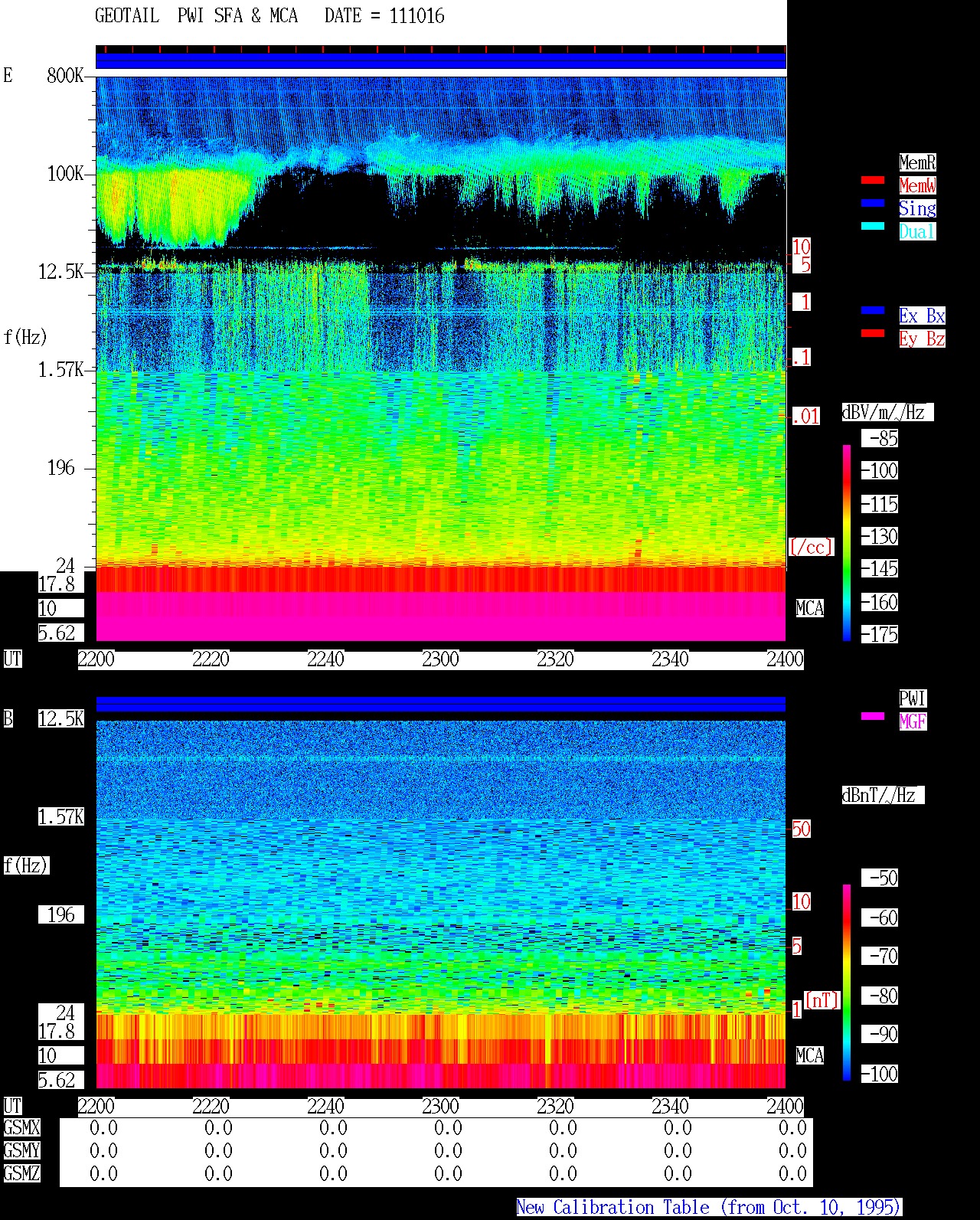Click the 2340 UT marker under B panel
The width and height of the screenshot is (980, 1220).
pyautogui.click(x=670, y=1107)
